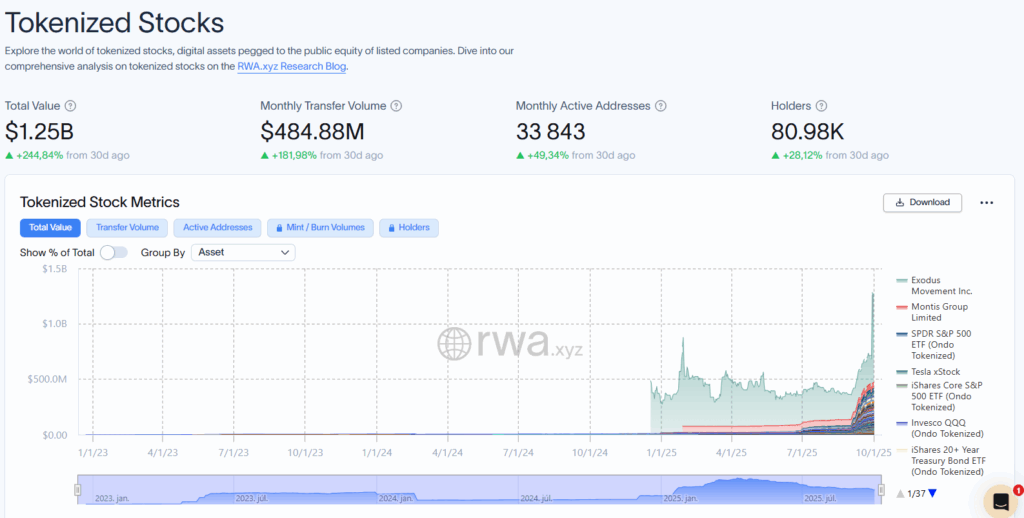Open the chat support widget
Screen dimensions: 1024x518
(1001, 500)
